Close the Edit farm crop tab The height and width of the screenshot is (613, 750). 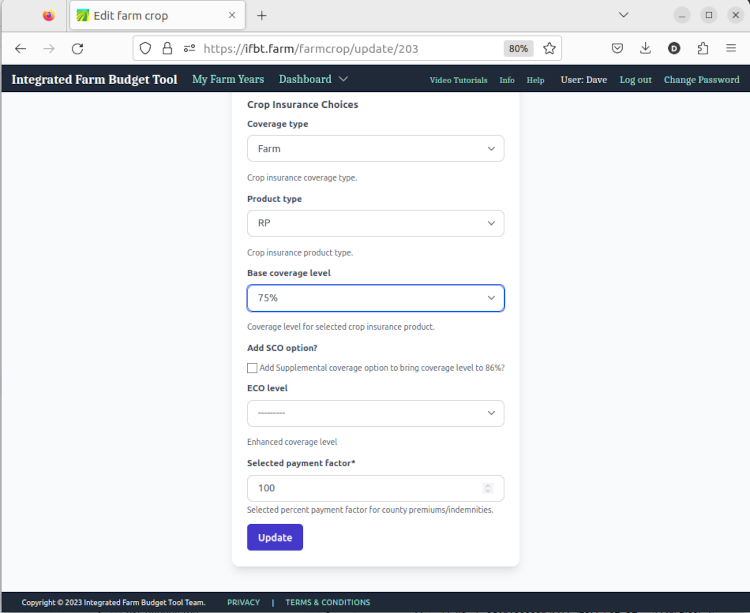coord(232,15)
